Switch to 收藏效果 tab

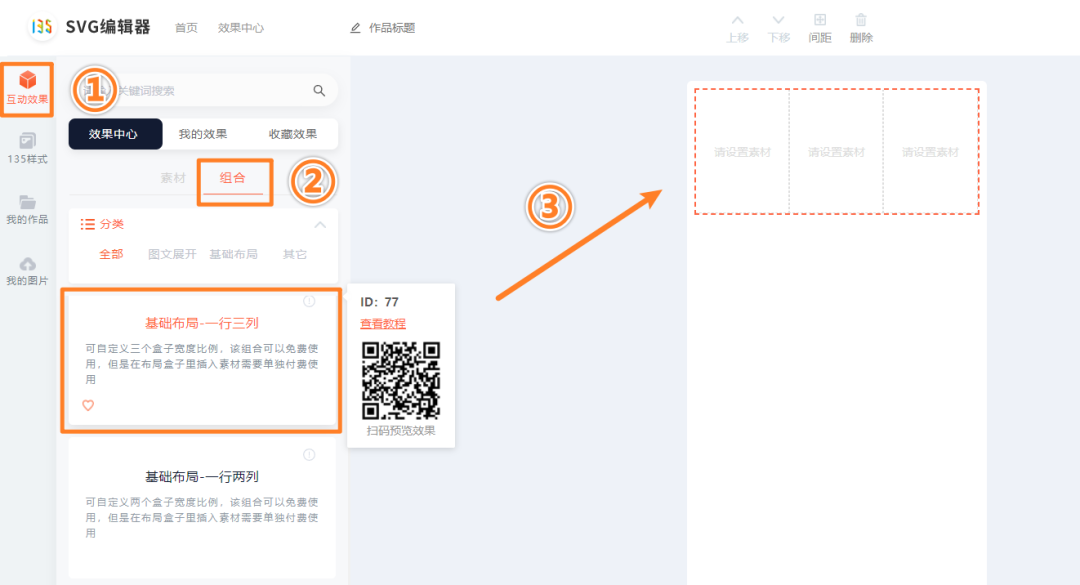(x=293, y=134)
